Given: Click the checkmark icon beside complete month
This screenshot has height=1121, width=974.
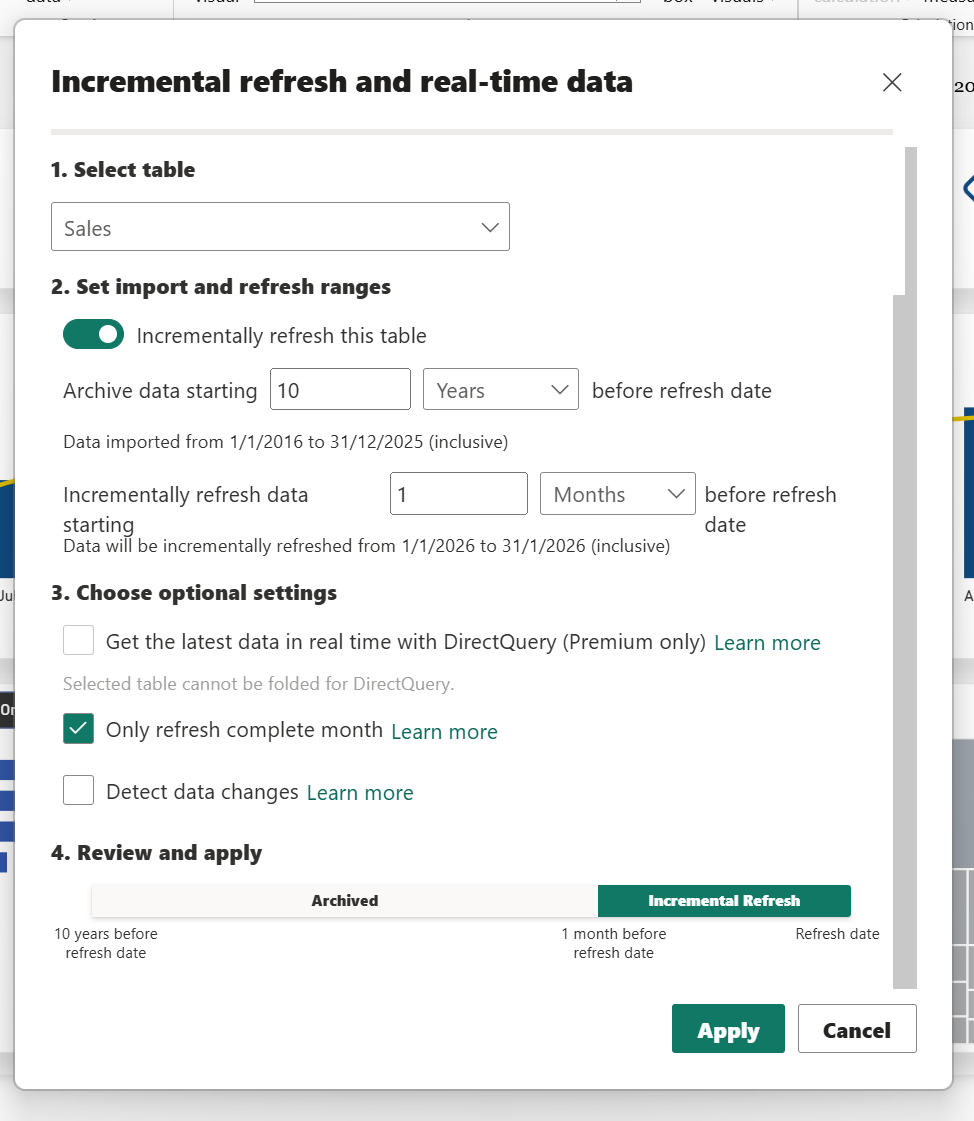Looking at the screenshot, I should pyautogui.click(x=79, y=730).
